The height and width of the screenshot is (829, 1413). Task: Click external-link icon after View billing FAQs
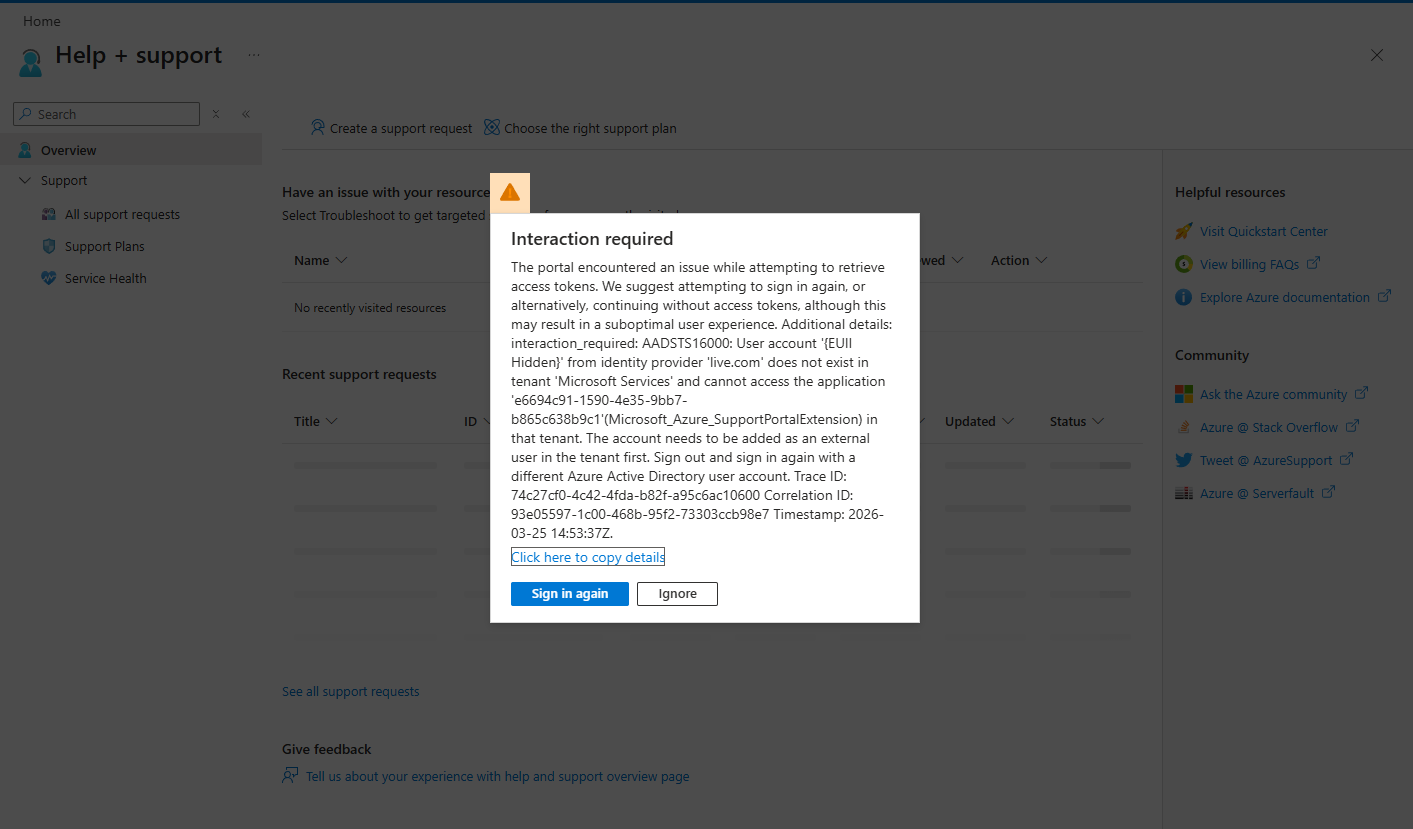point(1314,263)
